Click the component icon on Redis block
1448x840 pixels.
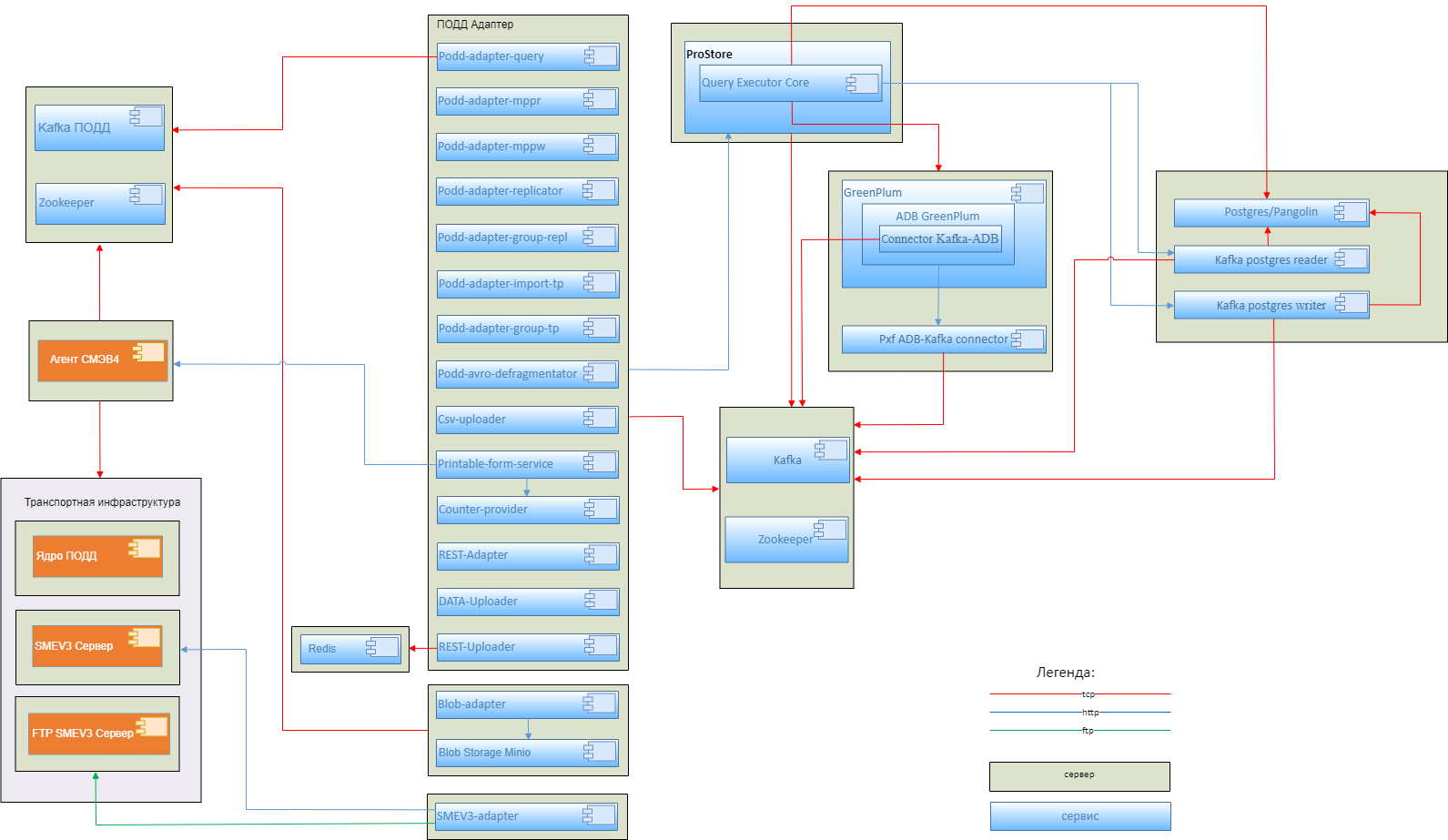pyautogui.click(x=382, y=647)
